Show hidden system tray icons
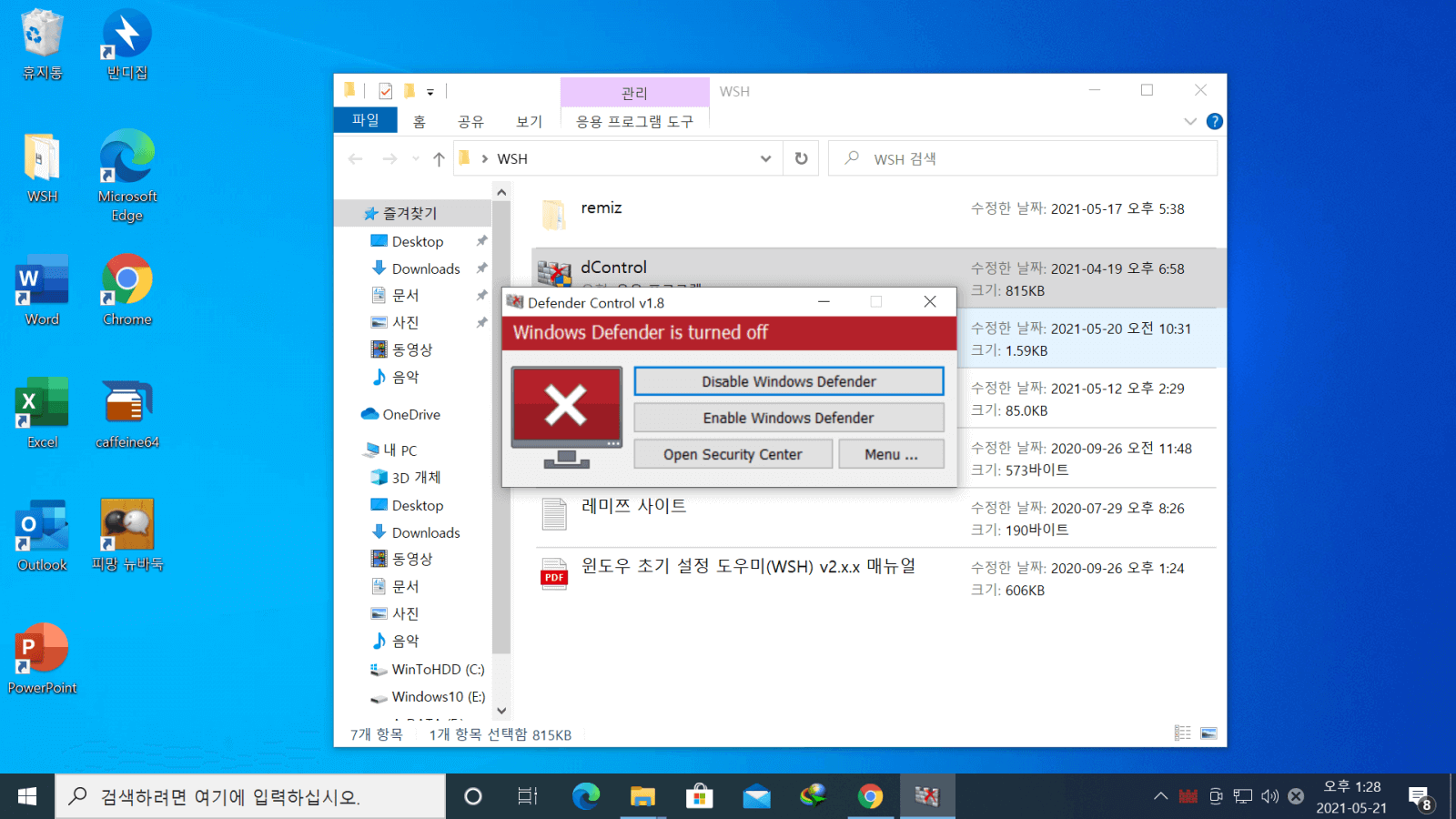This screenshot has height=819, width=1456. [x=1160, y=796]
